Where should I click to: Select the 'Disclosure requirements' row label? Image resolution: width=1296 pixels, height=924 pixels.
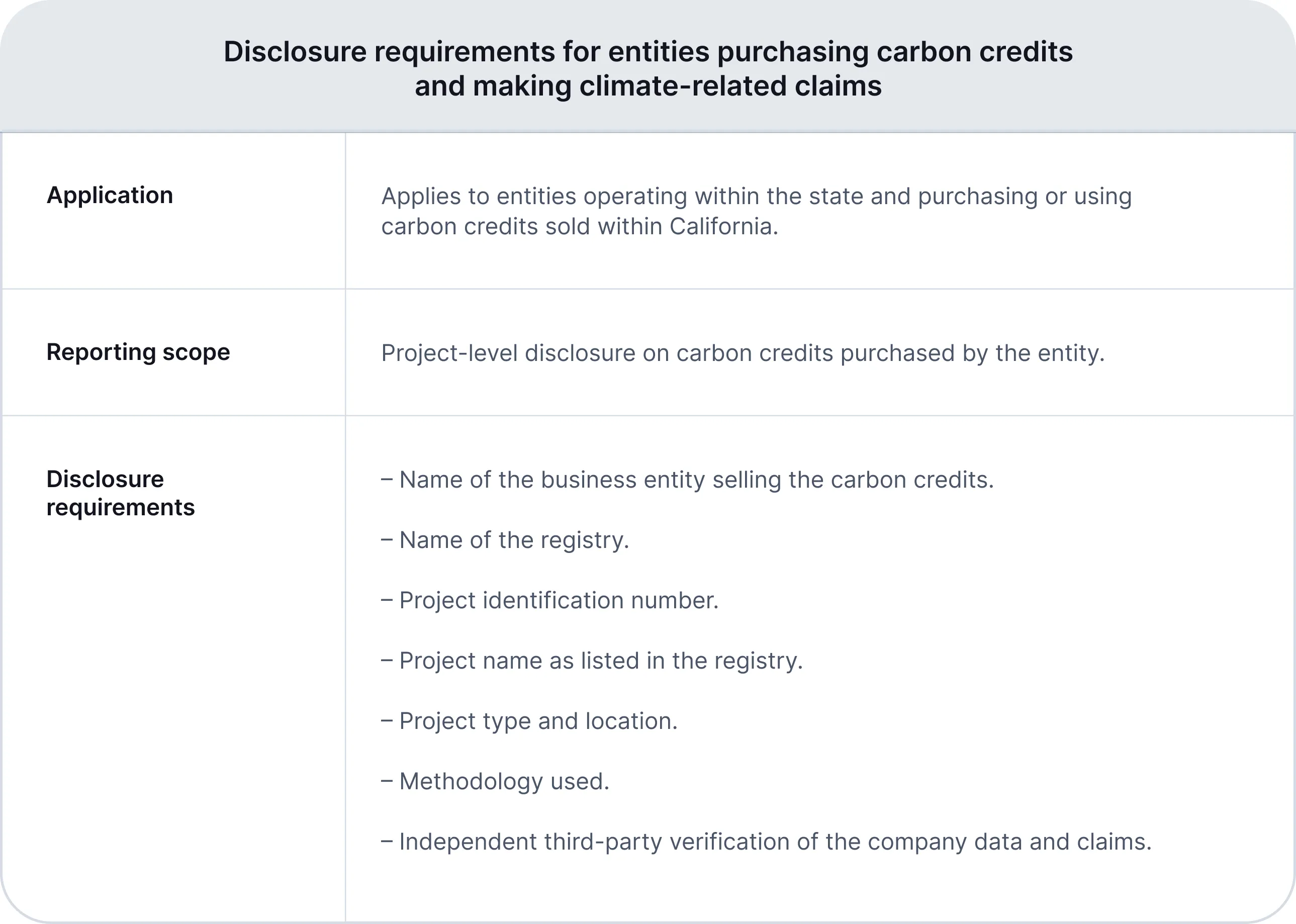click(x=121, y=493)
